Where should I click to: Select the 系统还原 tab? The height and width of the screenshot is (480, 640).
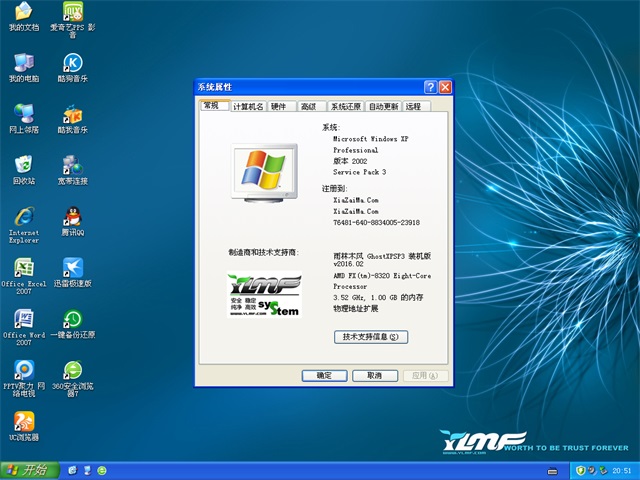point(345,106)
